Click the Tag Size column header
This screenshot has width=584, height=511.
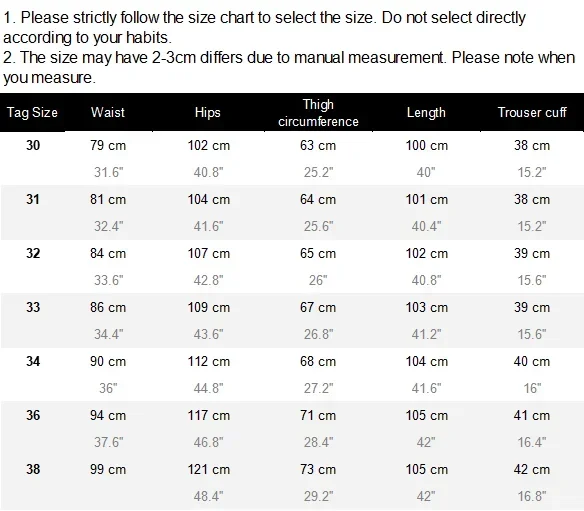[x=32, y=112]
